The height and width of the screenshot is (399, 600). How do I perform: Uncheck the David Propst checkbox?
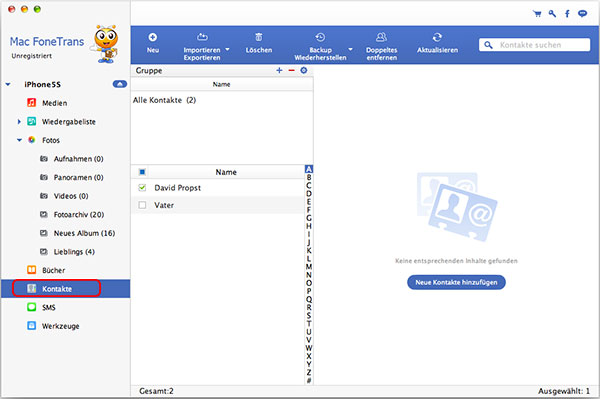(142, 187)
